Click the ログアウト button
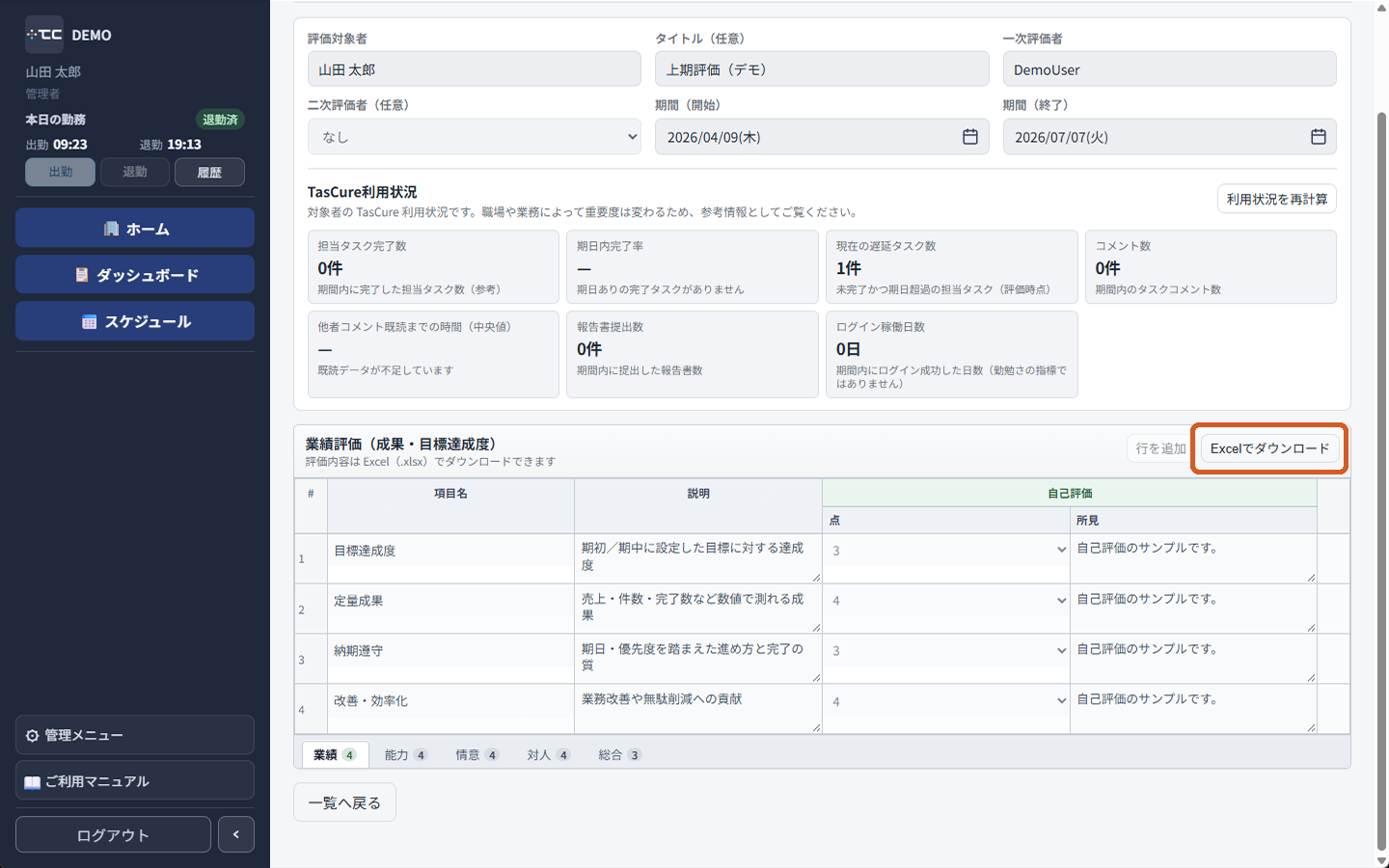Image resolution: width=1389 pixels, height=868 pixels. coord(113,834)
